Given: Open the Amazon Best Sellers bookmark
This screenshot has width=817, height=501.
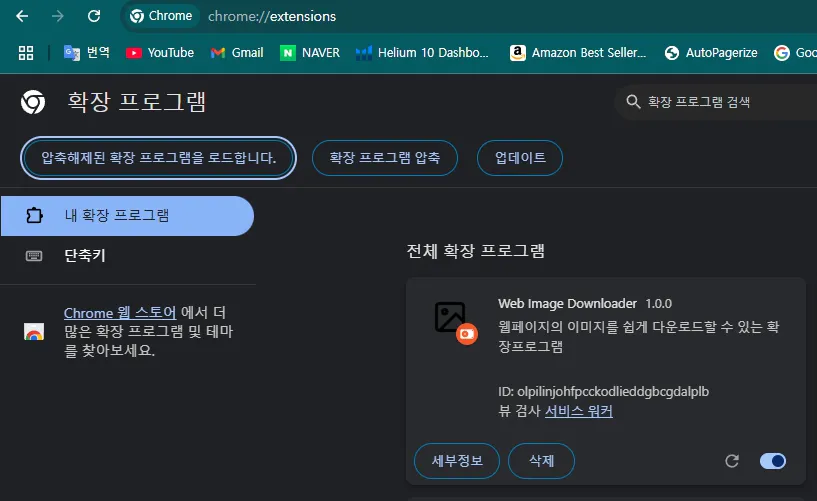Looking at the screenshot, I should tap(578, 53).
